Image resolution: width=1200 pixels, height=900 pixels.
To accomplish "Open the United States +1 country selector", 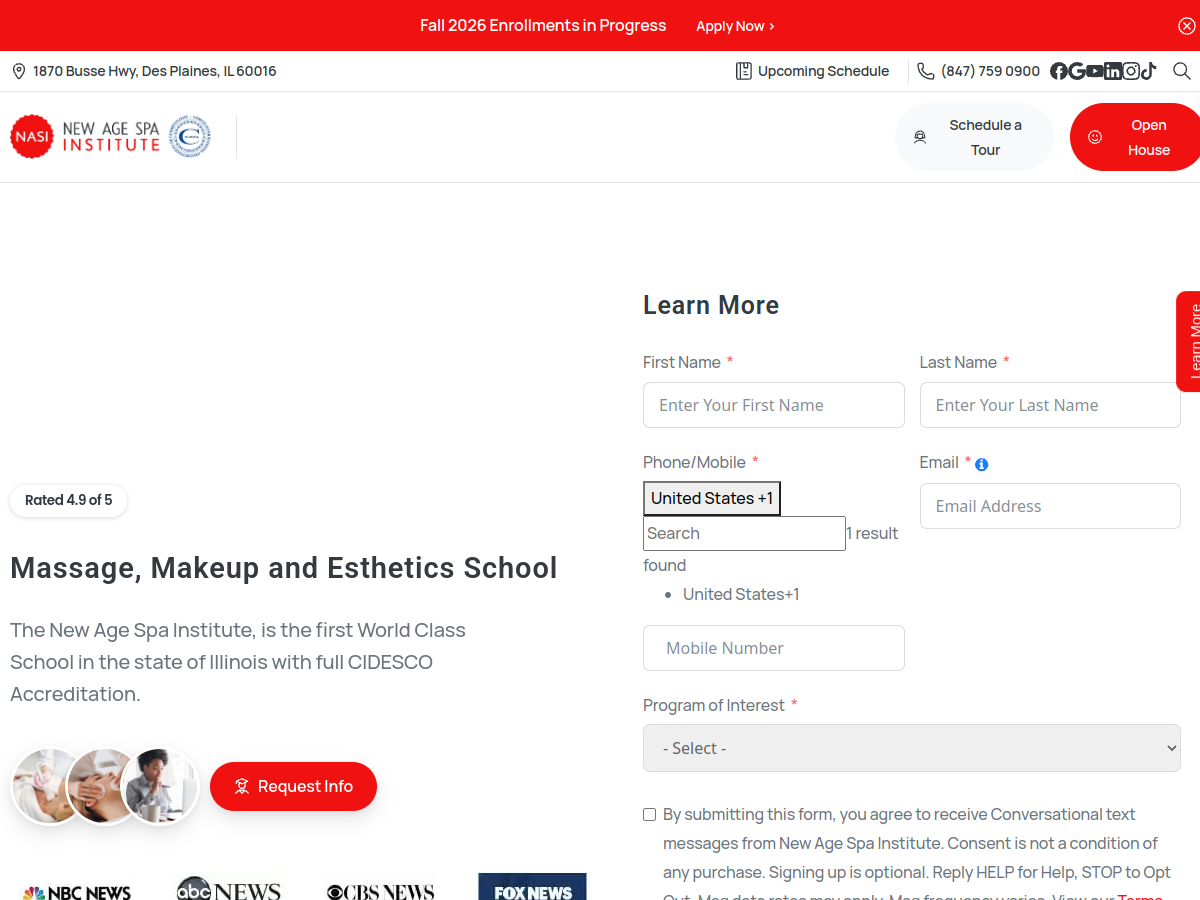I will (x=711, y=498).
